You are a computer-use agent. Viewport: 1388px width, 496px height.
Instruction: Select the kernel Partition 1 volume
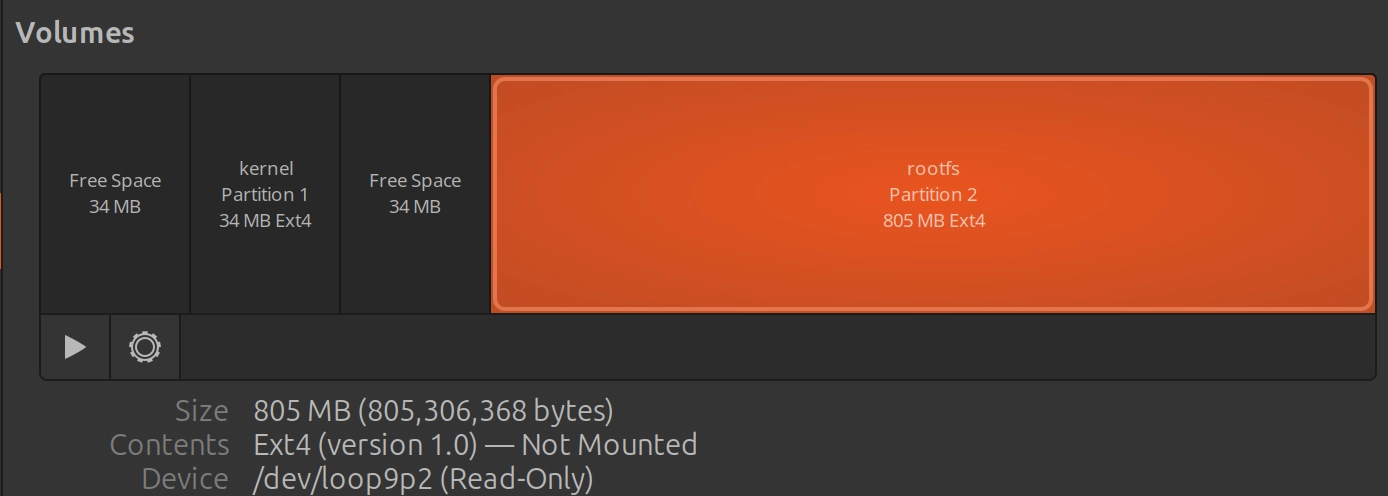265,194
